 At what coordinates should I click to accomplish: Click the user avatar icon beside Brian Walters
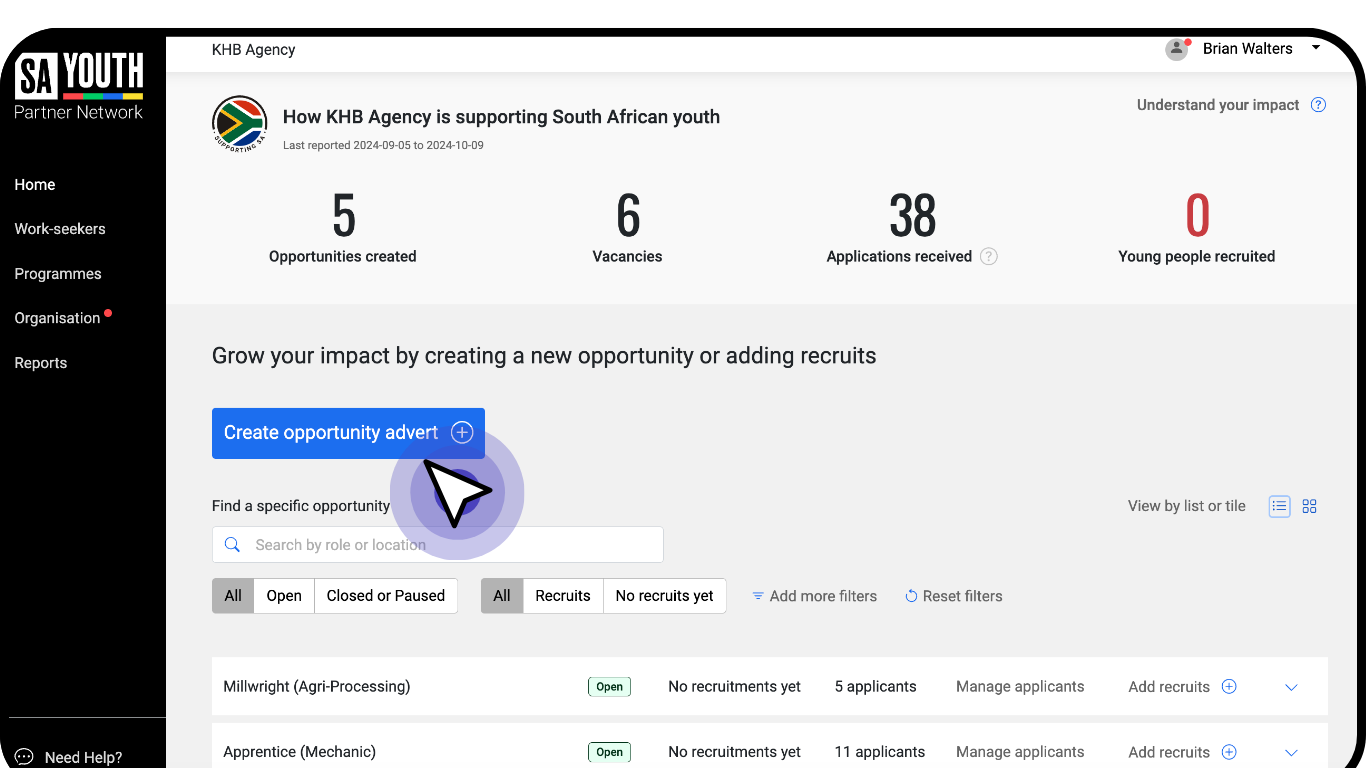point(1177,49)
